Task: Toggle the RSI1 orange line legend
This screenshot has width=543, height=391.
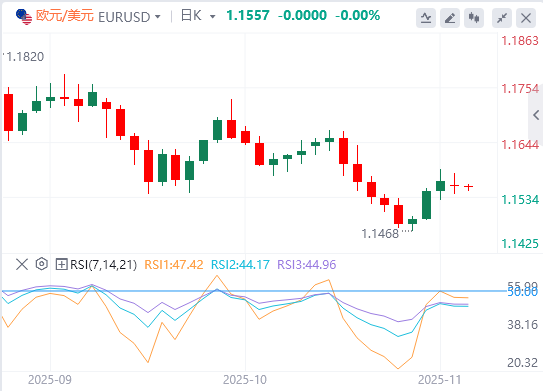Action: (173, 265)
